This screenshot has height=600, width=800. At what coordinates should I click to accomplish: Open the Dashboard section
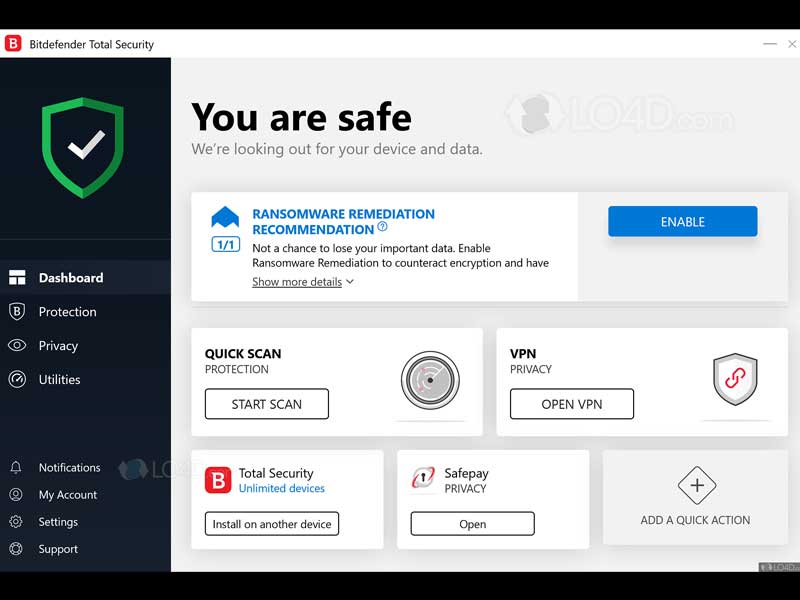70,278
